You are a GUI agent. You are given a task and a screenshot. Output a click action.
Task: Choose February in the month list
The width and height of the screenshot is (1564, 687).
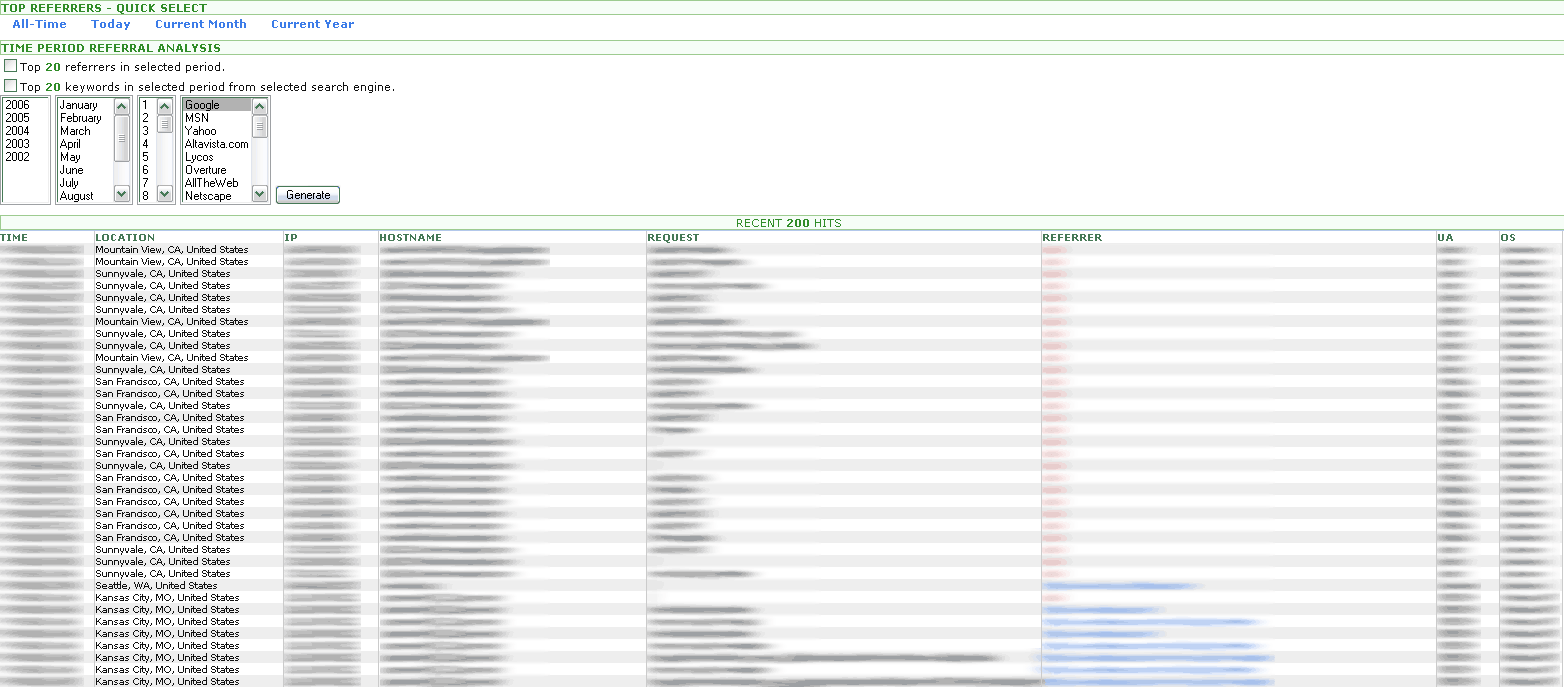pyautogui.click(x=85, y=118)
